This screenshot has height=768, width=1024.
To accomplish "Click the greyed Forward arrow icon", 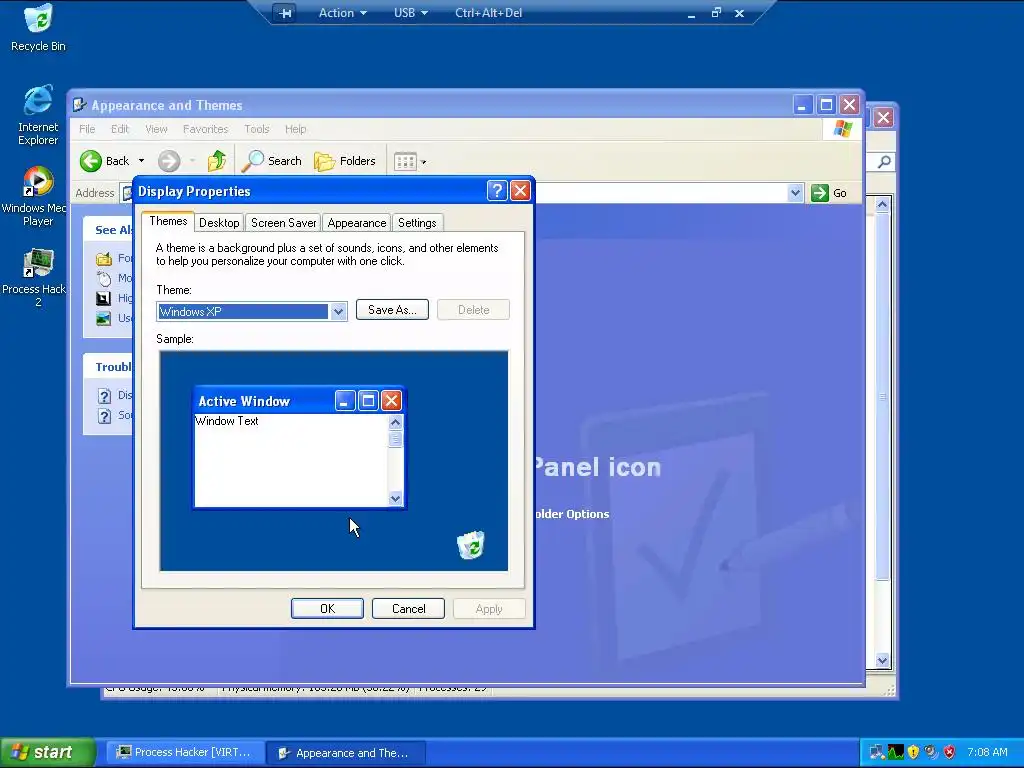I will point(168,161).
